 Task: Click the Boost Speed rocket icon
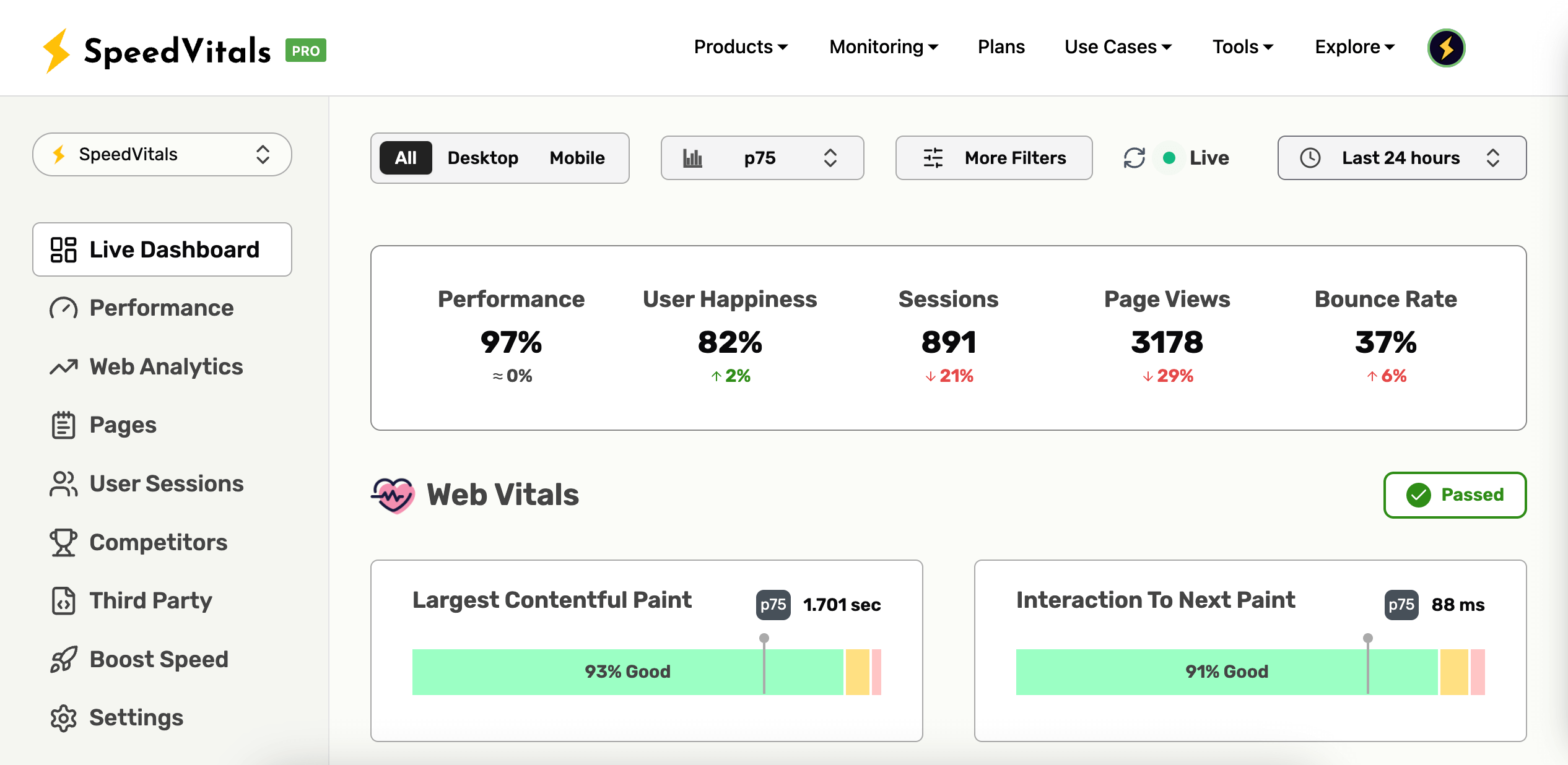63,659
